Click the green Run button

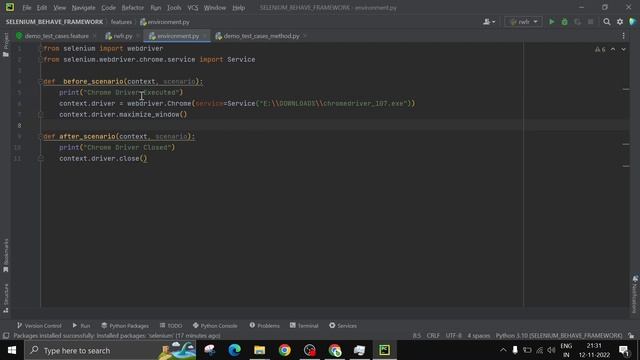coord(551,22)
